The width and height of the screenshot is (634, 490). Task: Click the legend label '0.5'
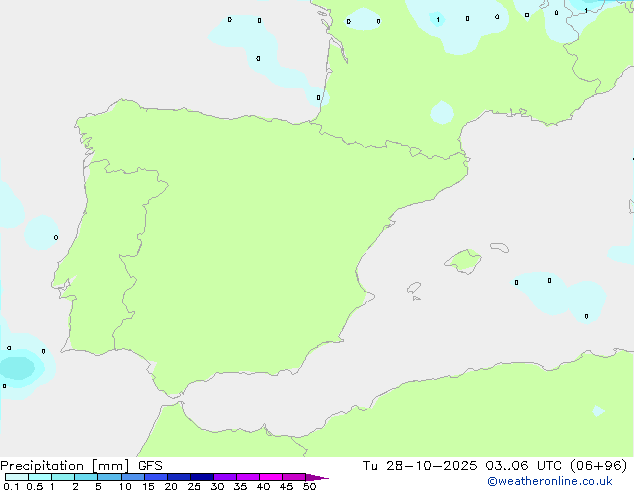[x=35, y=486]
